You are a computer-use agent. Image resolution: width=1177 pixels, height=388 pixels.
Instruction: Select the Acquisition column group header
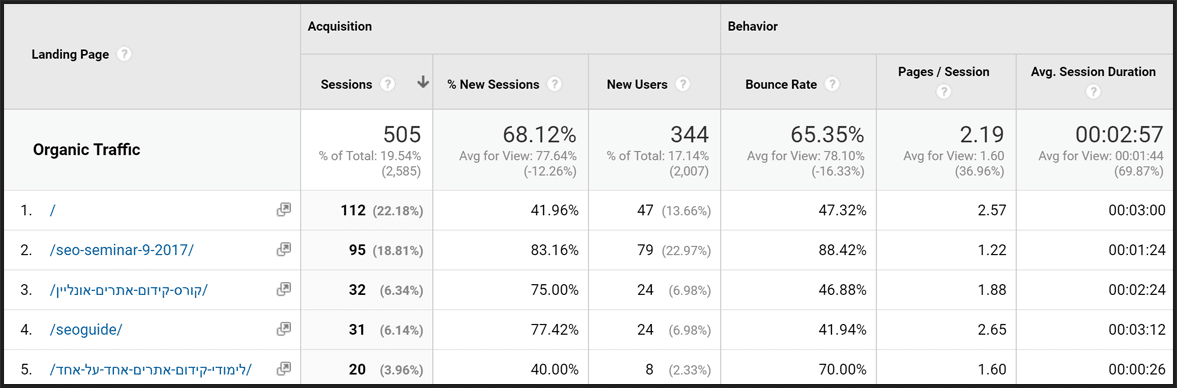[x=340, y=26]
